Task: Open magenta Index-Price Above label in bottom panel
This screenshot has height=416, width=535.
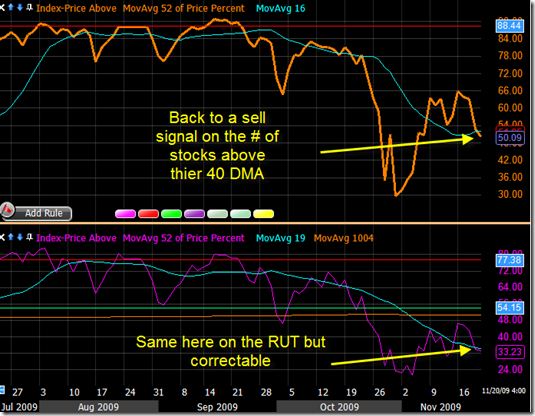Action: (76, 238)
